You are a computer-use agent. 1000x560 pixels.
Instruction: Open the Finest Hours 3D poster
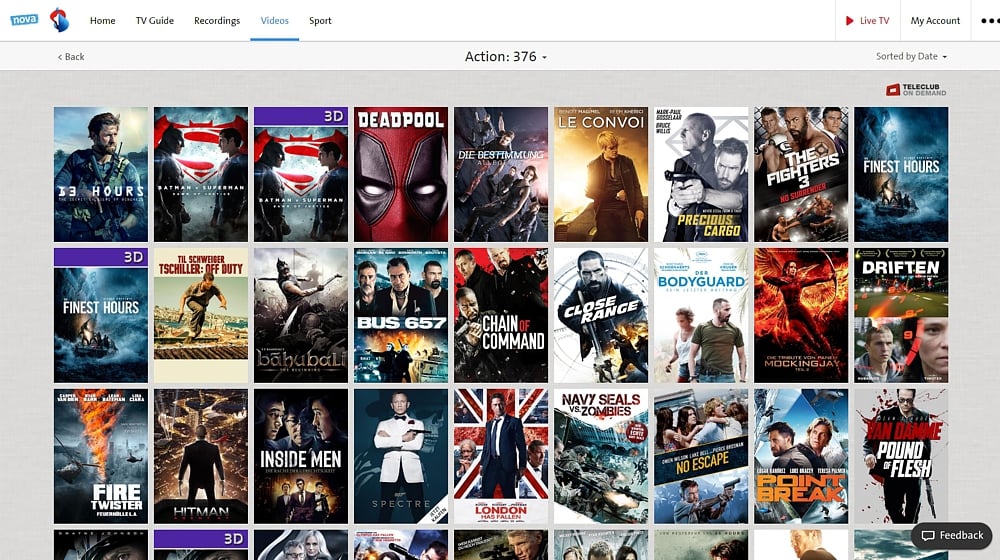click(x=101, y=315)
